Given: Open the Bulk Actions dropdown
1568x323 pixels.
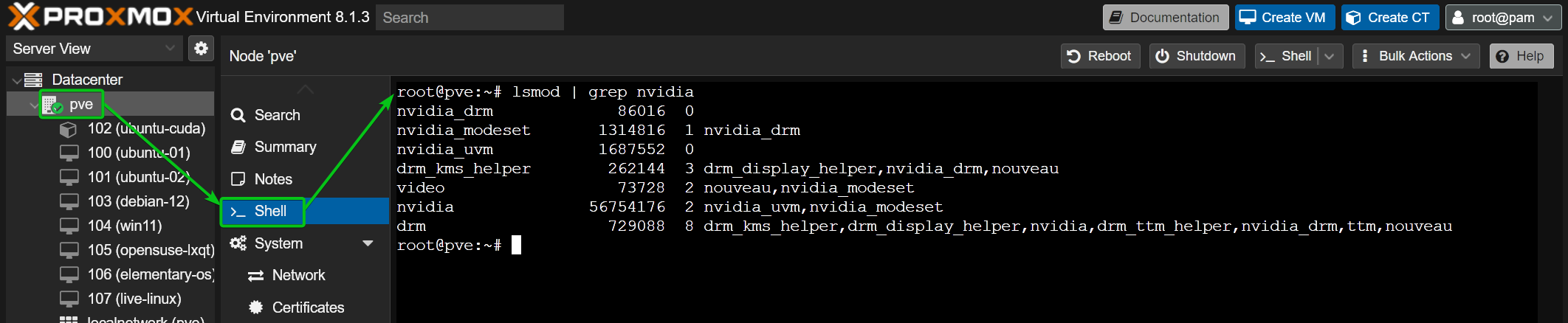Looking at the screenshot, I should pyautogui.click(x=1416, y=56).
